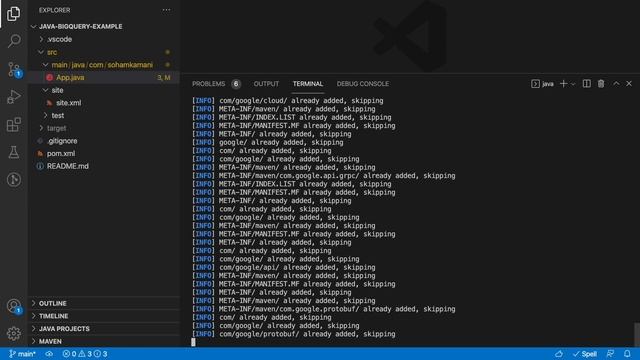The width and height of the screenshot is (640, 360).
Task: Maximize the panel with the up chevron
Action: 616,84
